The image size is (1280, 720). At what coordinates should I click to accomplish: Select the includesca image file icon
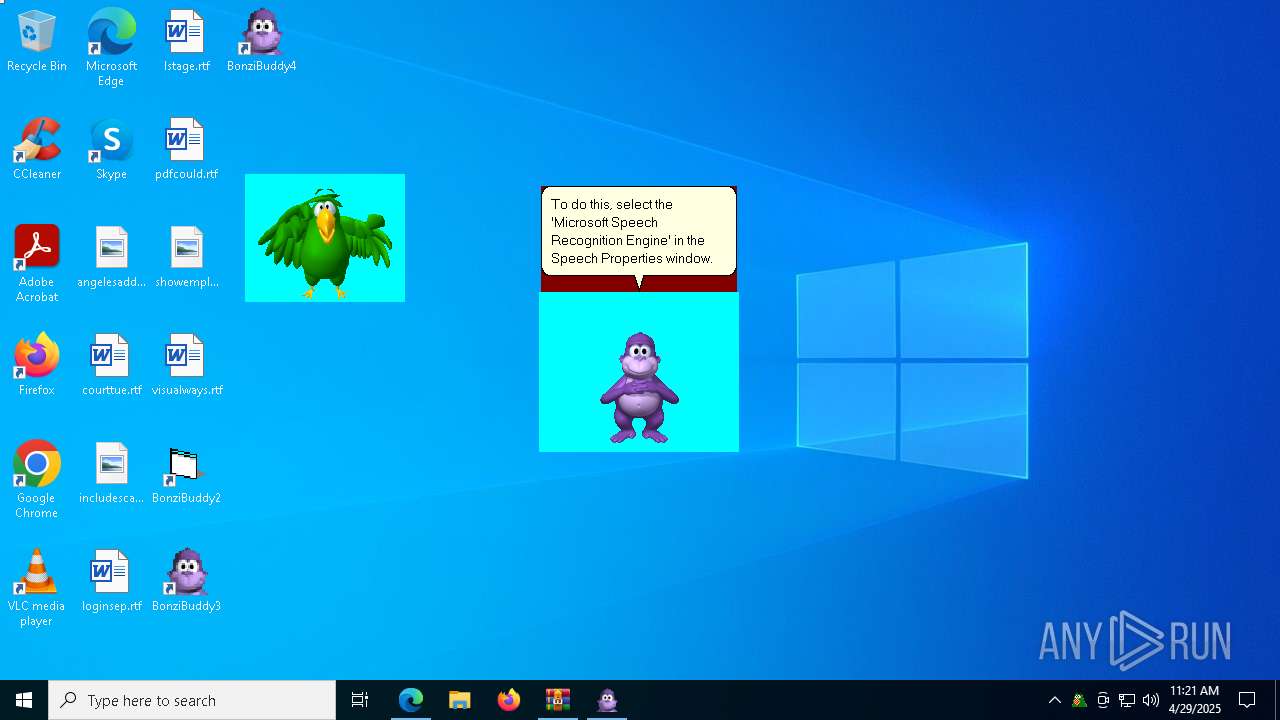pos(111,474)
